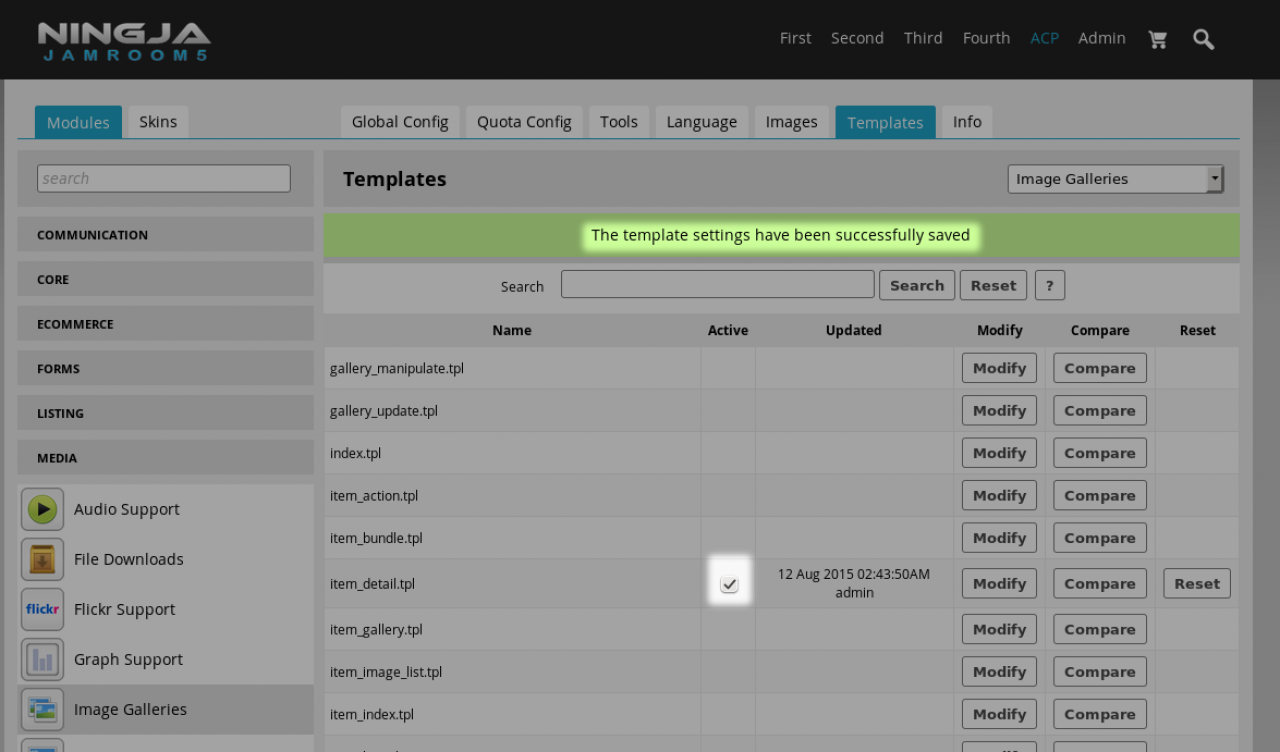Viewport: 1280px width, 752px height.
Task: Expand the FORMS category
Action: coord(166,368)
